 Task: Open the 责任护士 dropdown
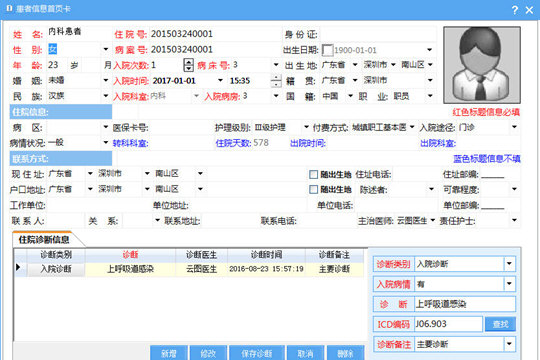(x=514, y=220)
